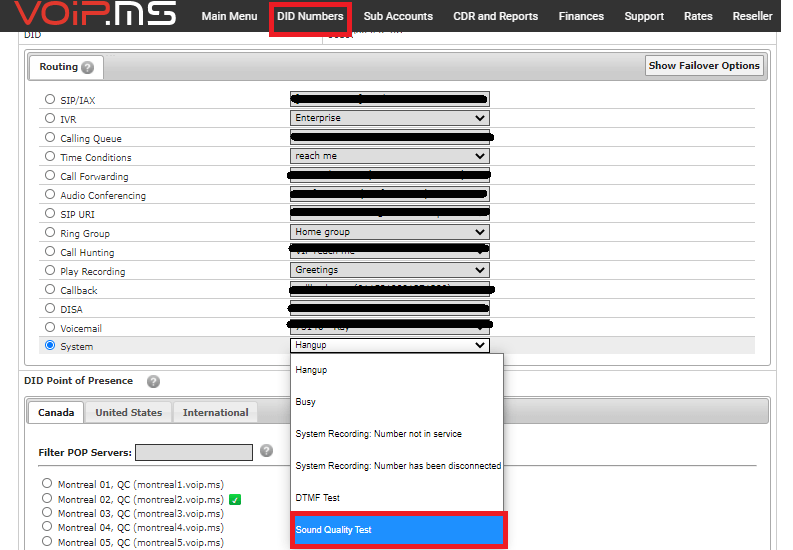Viewport: 793px width, 550px height.
Task: Click Show Failover Options button
Action: 704,66
